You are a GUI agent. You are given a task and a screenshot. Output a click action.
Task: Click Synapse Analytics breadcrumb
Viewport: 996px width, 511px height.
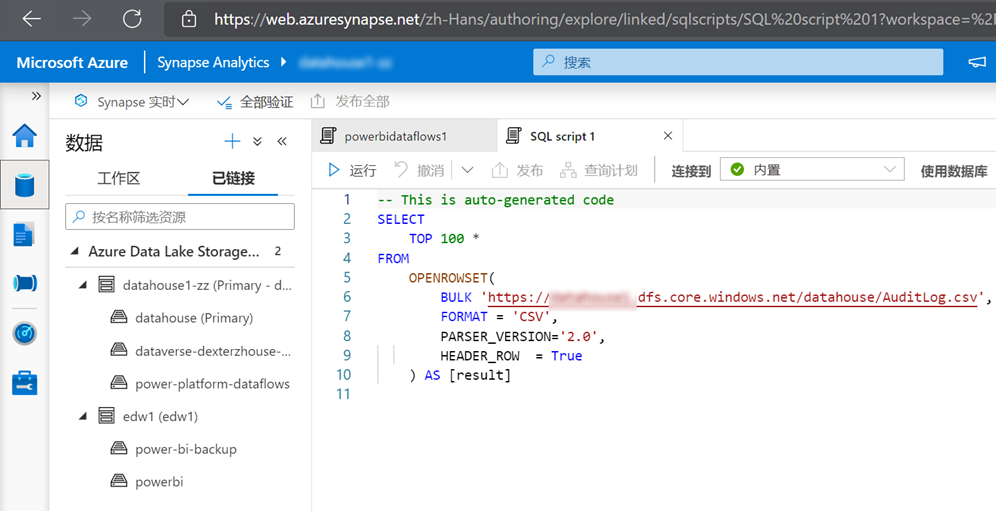click(213, 62)
